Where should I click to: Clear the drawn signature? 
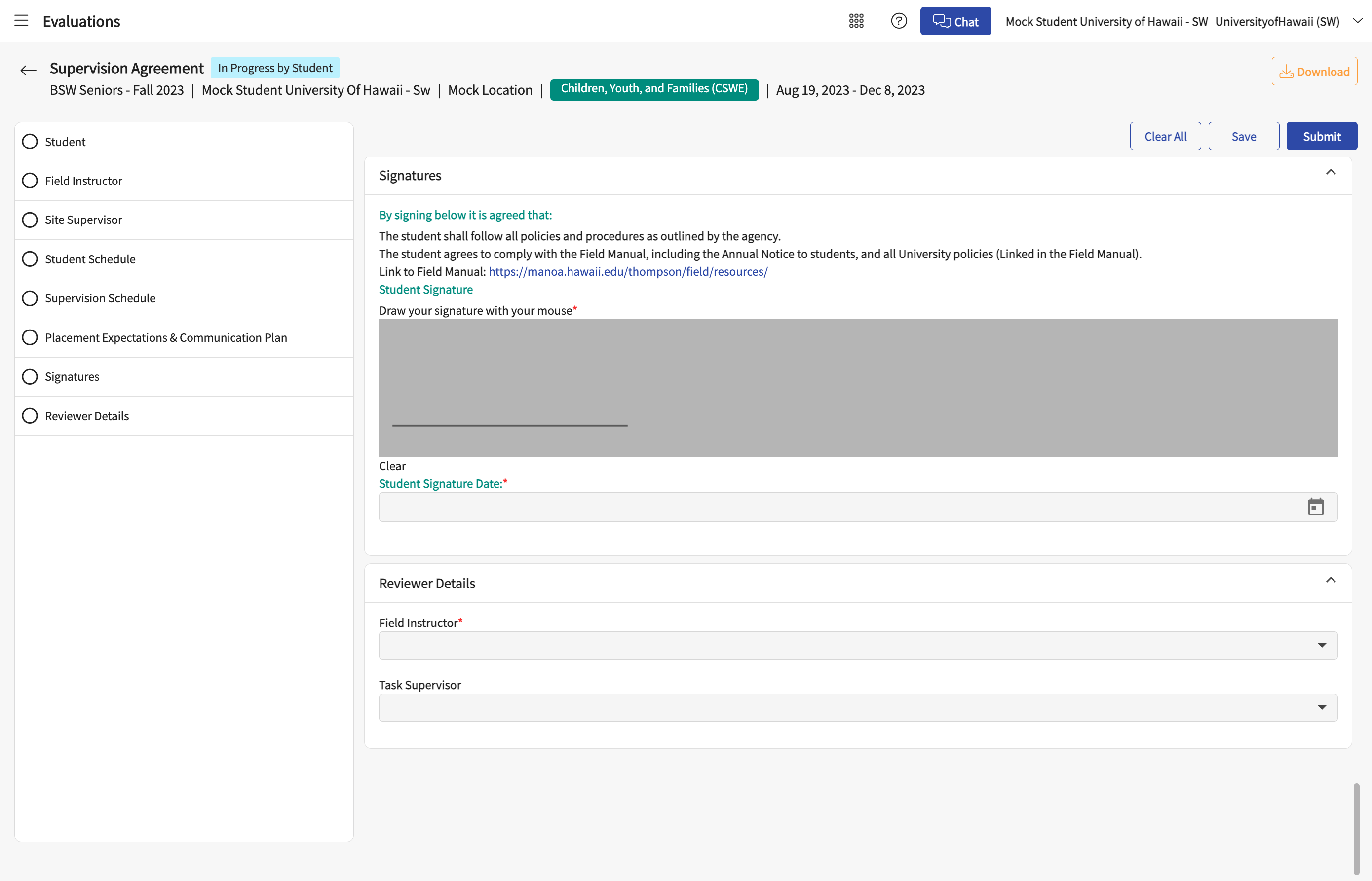[392, 466]
